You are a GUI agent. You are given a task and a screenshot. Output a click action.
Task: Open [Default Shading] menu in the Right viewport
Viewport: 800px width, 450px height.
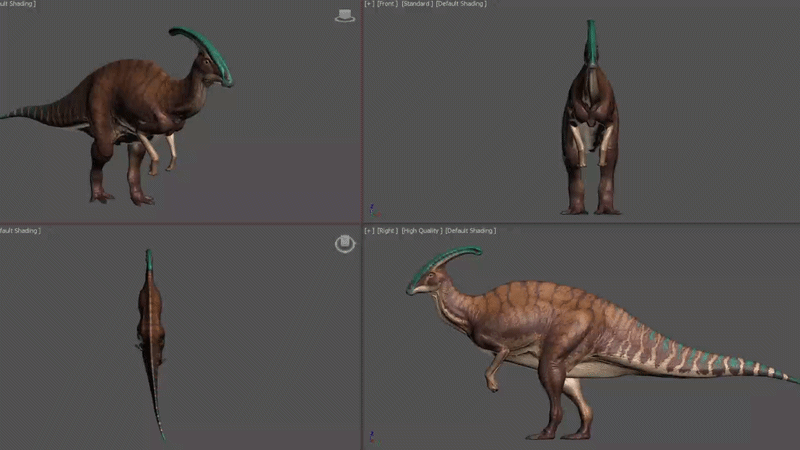point(470,231)
